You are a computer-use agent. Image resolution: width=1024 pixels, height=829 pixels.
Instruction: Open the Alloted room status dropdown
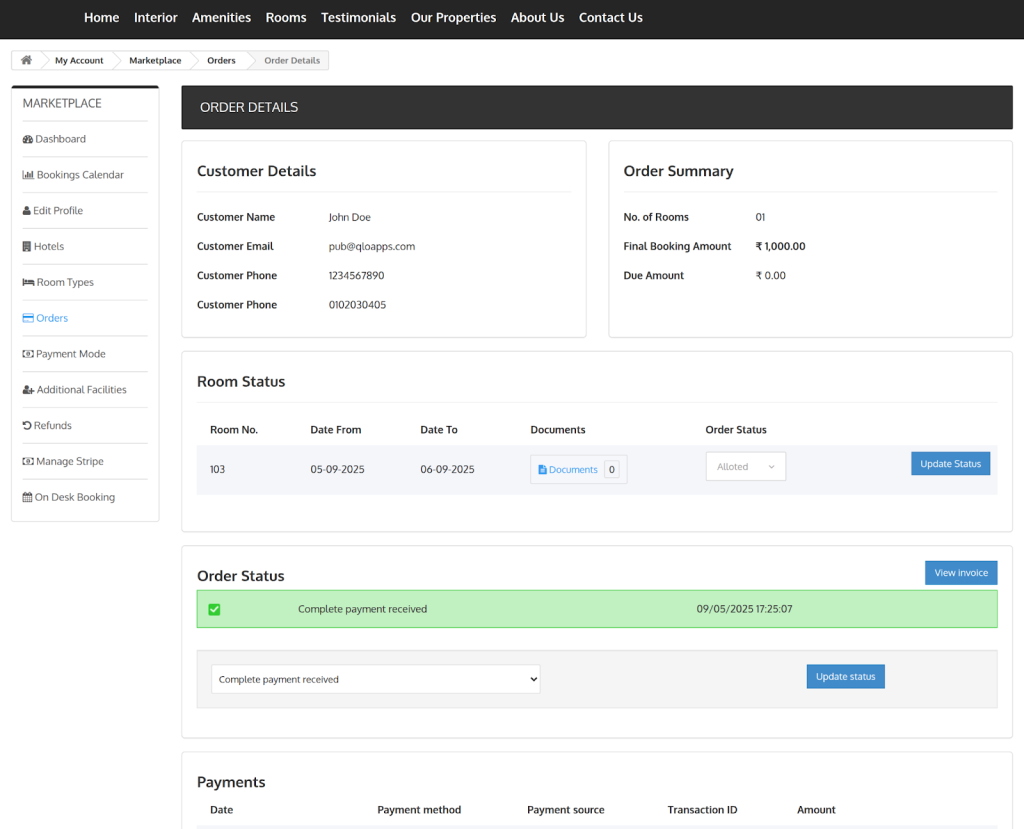click(746, 466)
